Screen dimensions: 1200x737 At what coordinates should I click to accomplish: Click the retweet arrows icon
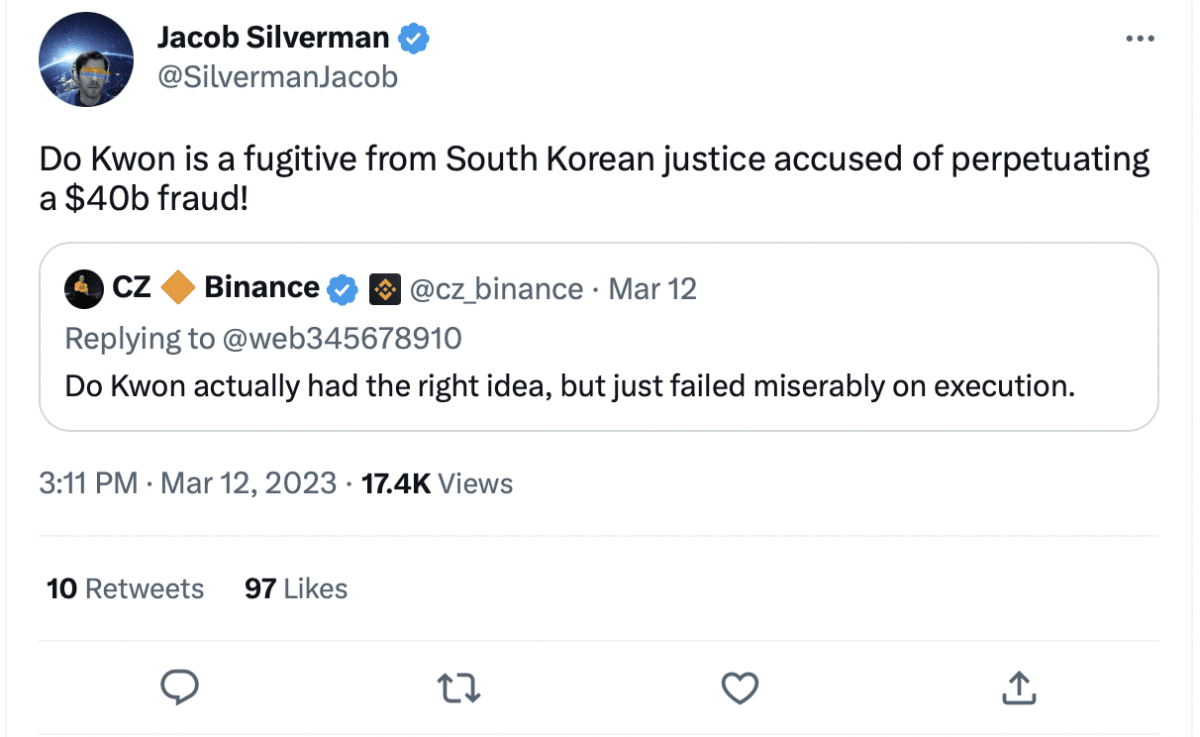[x=459, y=687]
